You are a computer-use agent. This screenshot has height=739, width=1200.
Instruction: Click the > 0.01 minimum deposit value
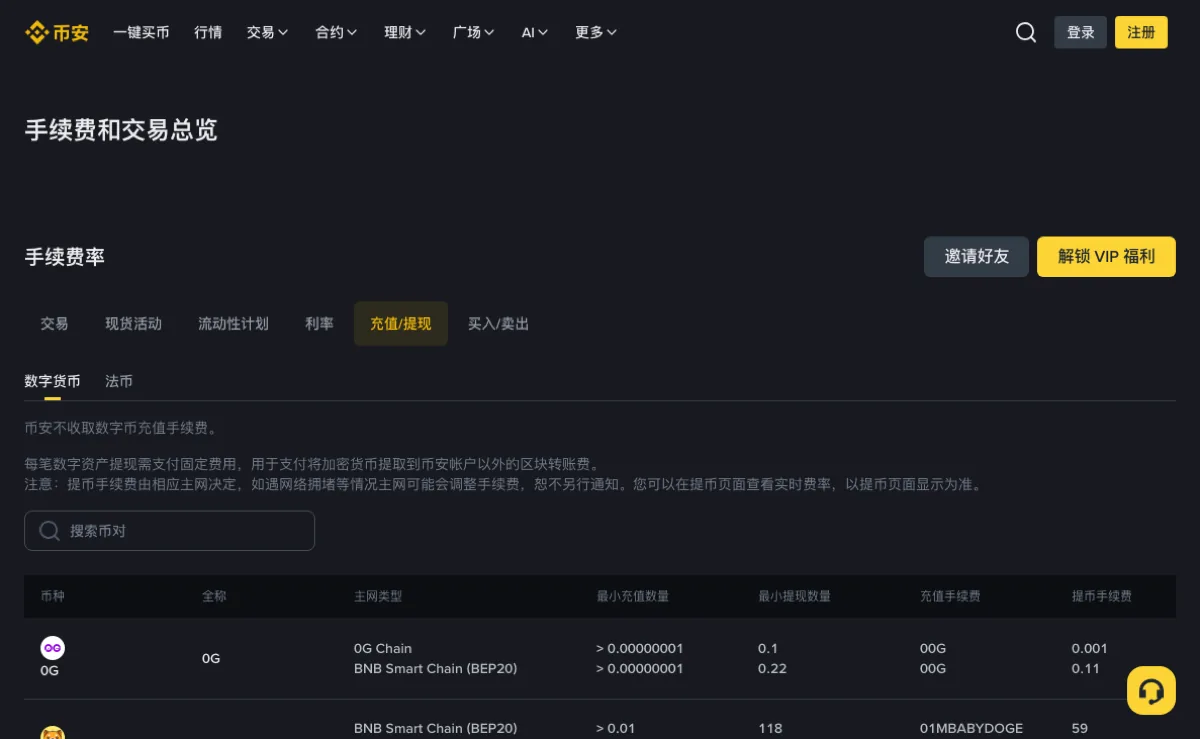615,728
